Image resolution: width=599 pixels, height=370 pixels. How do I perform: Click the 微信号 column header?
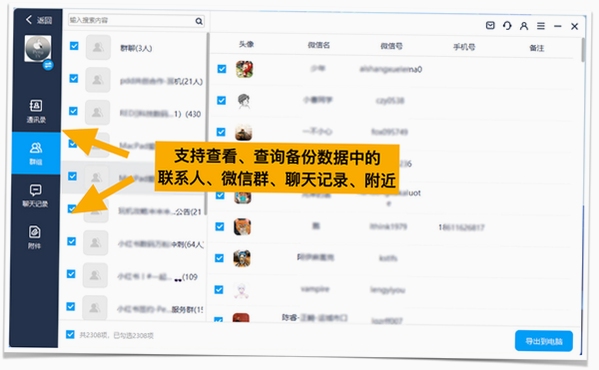point(391,46)
